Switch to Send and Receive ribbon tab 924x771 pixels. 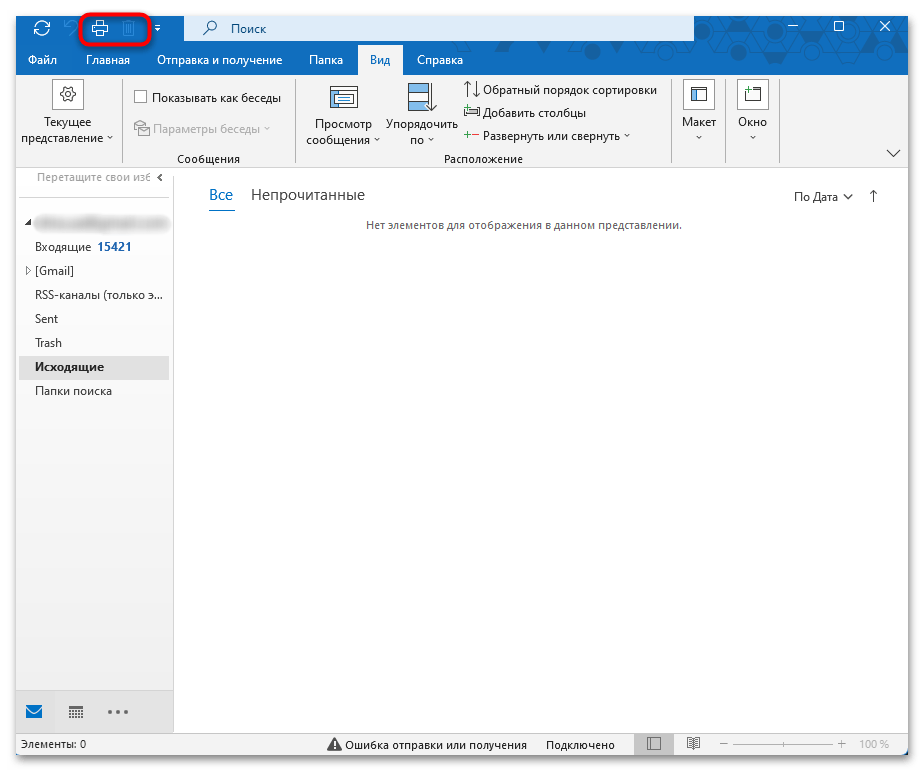(x=219, y=60)
